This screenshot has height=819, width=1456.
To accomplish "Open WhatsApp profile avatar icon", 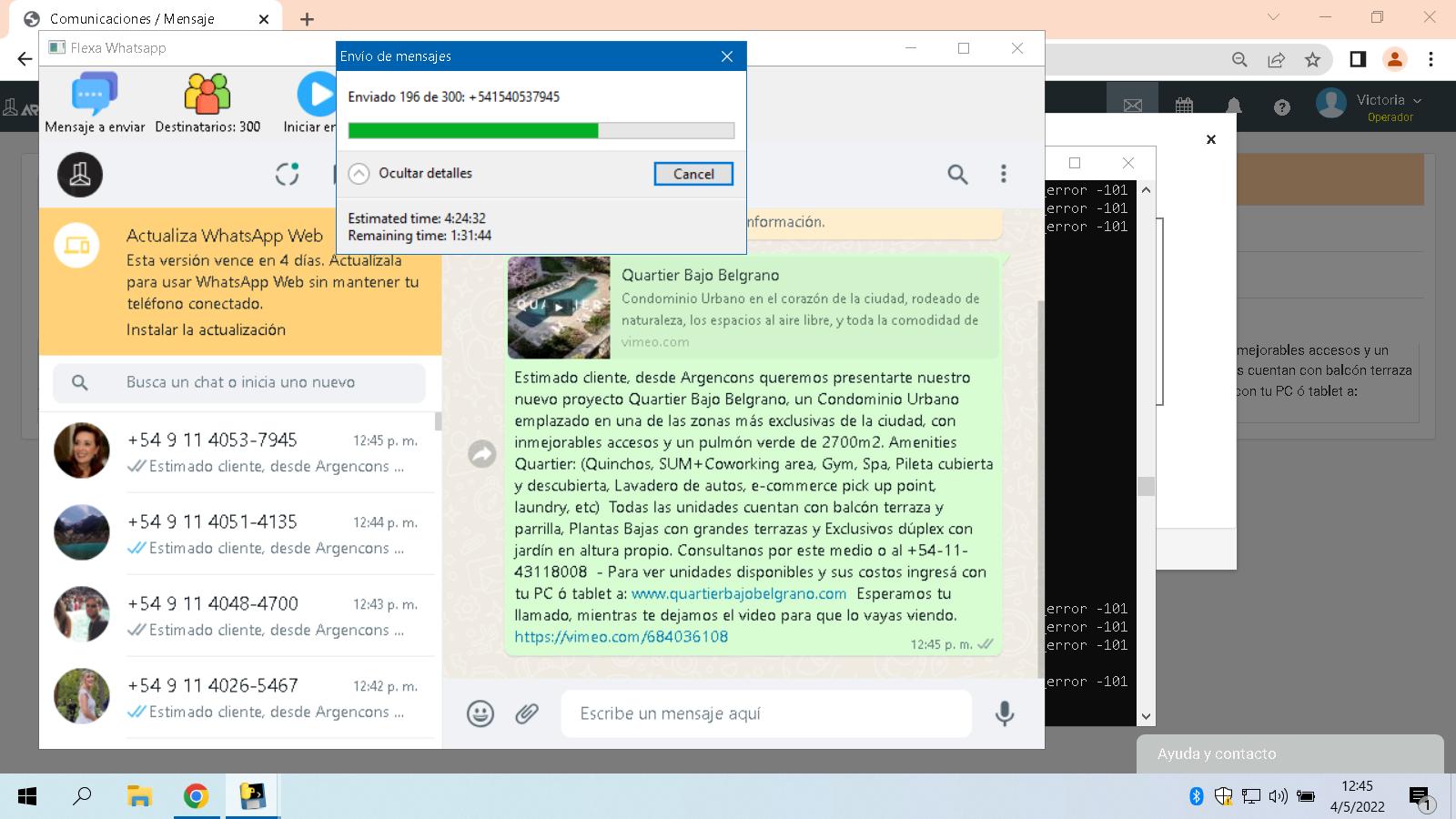I will pos(80,175).
